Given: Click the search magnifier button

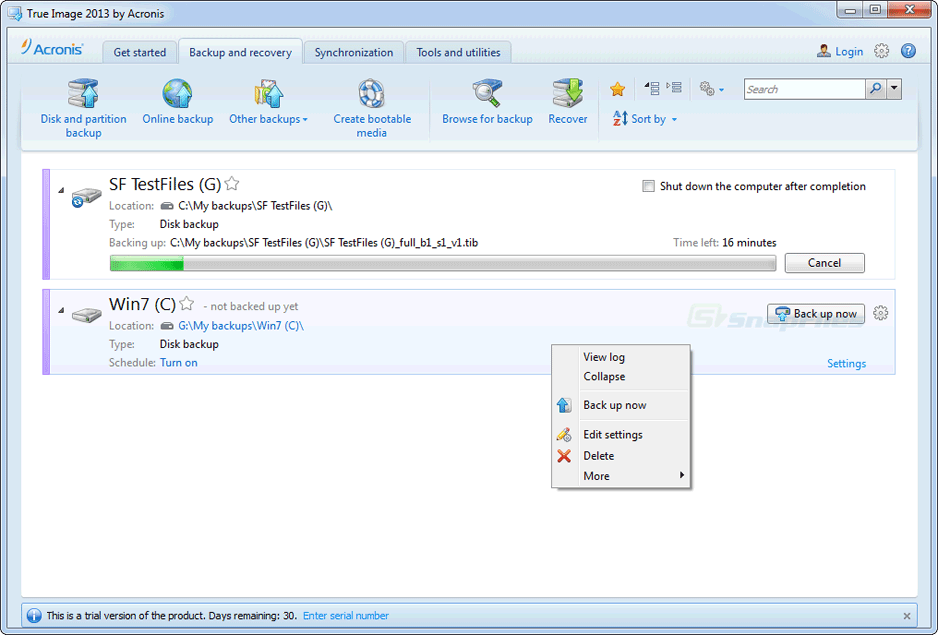Looking at the screenshot, I should click(x=875, y=89).
